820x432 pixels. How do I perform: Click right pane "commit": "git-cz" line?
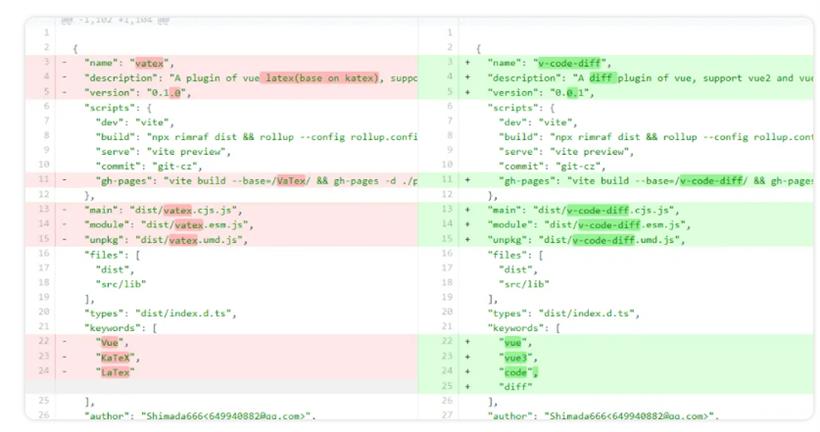coord(616,166)
